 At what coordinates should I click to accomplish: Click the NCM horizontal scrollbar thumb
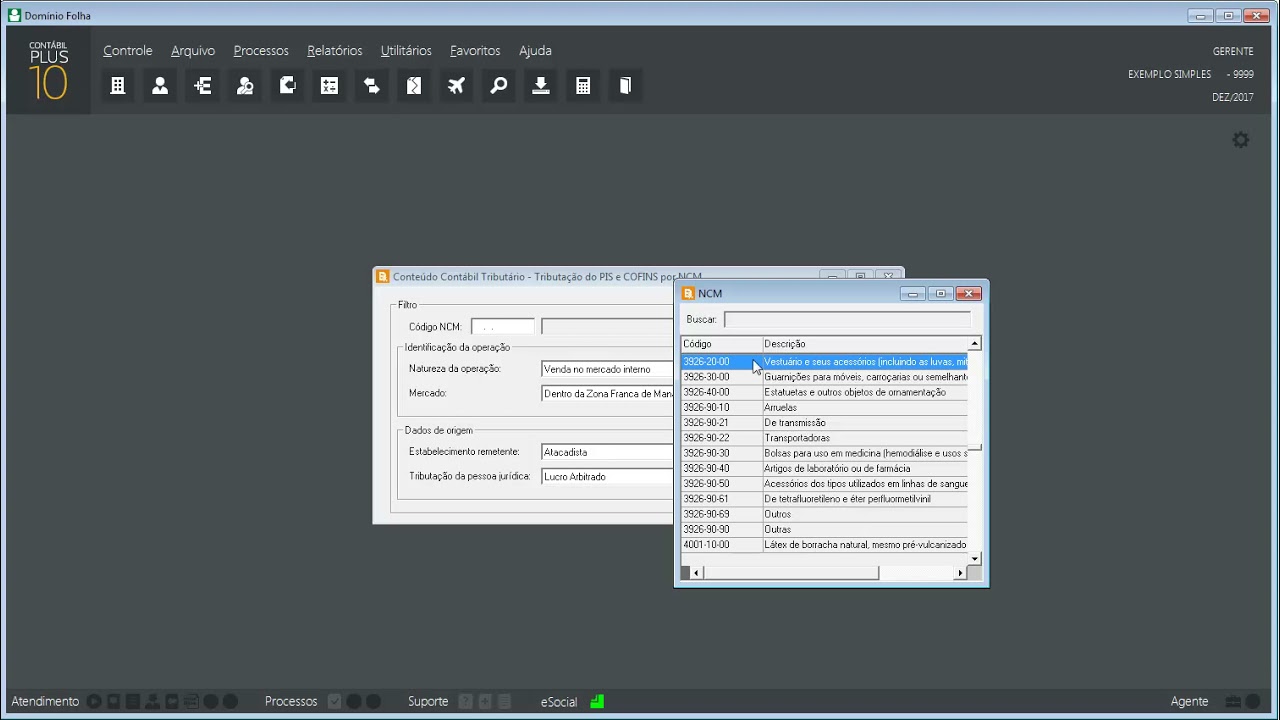[x=790, y=573]
